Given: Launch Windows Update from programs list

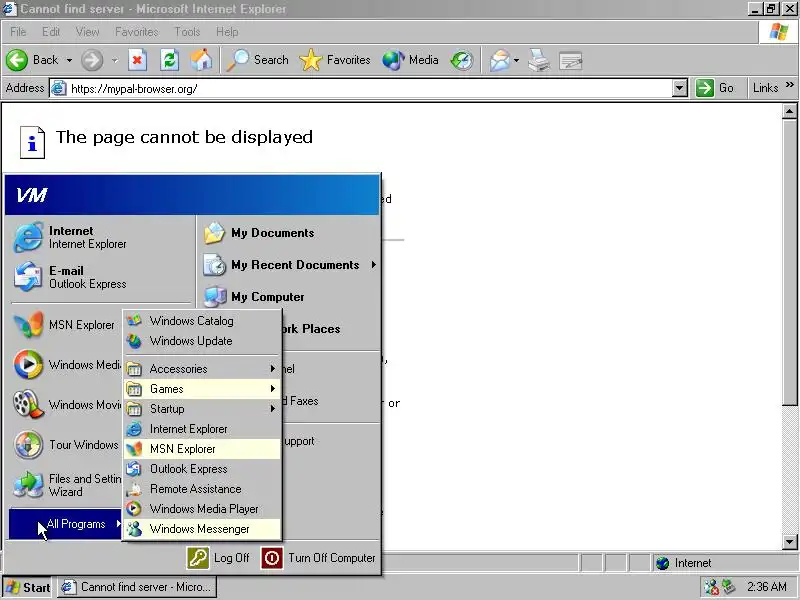Looking at the screenshot, I should 202,341.
